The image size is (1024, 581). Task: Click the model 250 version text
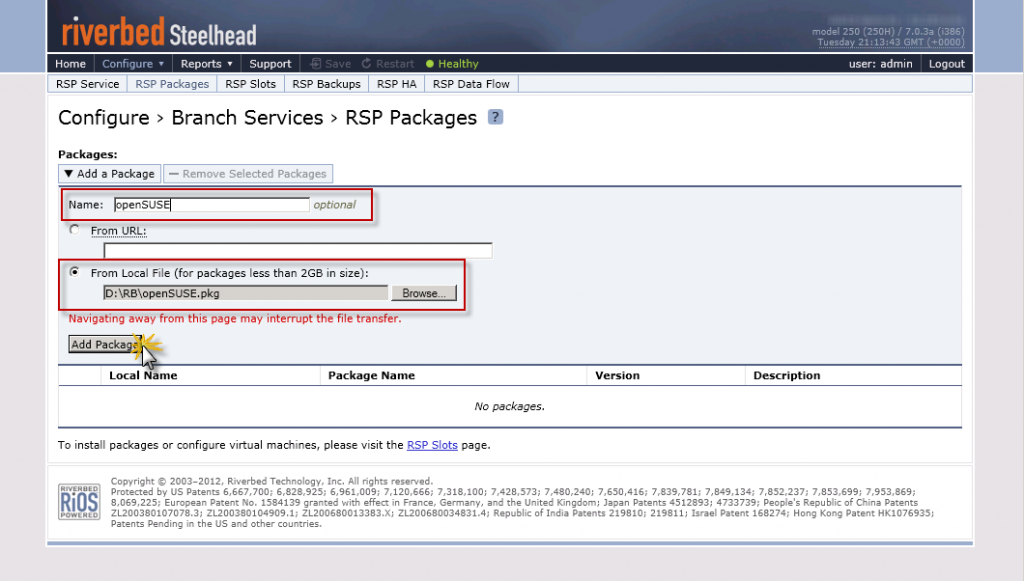pos(888,31)
